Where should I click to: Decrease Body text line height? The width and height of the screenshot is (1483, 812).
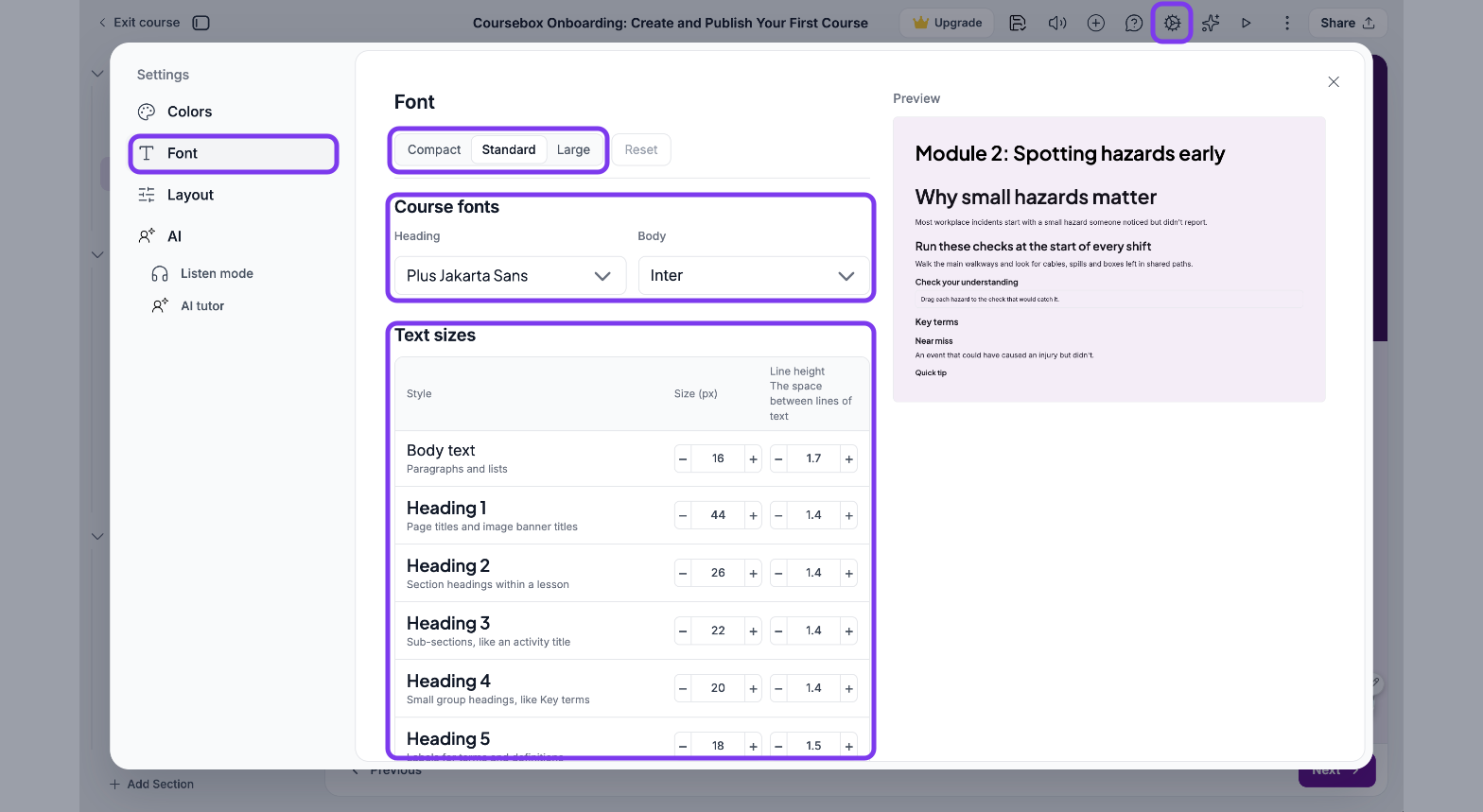778,458
